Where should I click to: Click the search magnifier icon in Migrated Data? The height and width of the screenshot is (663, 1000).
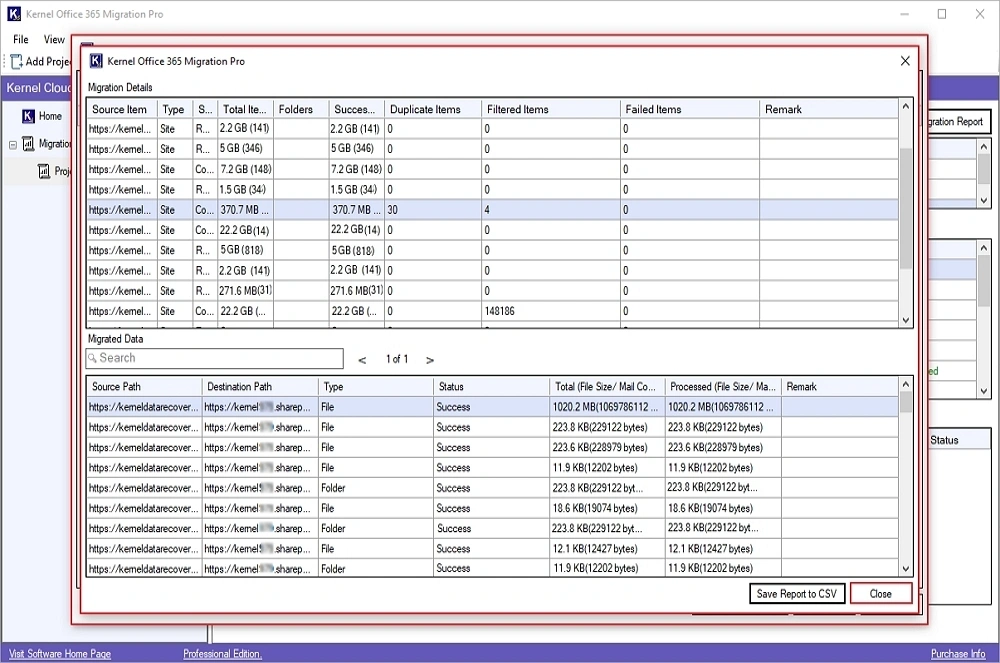(92, 358)
